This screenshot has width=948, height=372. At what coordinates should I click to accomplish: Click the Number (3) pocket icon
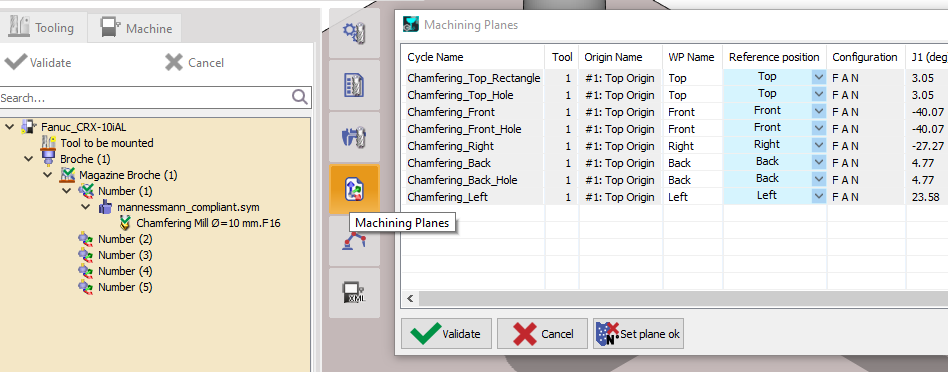pyautogui.click(x=85, y=255)
